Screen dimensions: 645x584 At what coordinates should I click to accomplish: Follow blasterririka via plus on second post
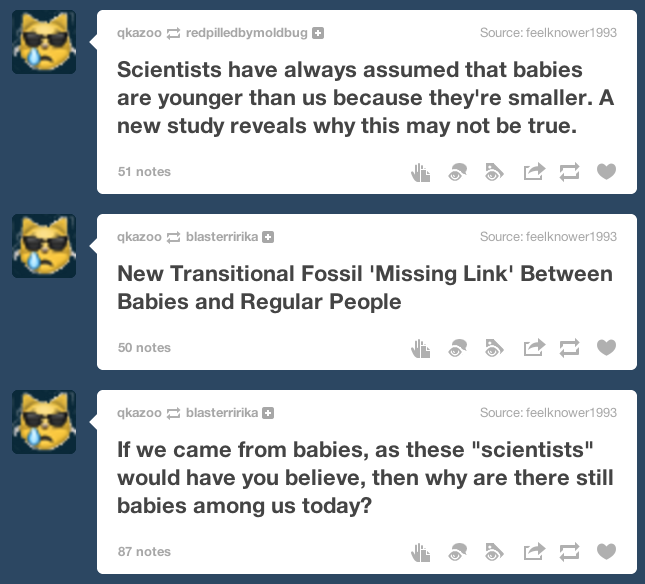coord(268,237)
